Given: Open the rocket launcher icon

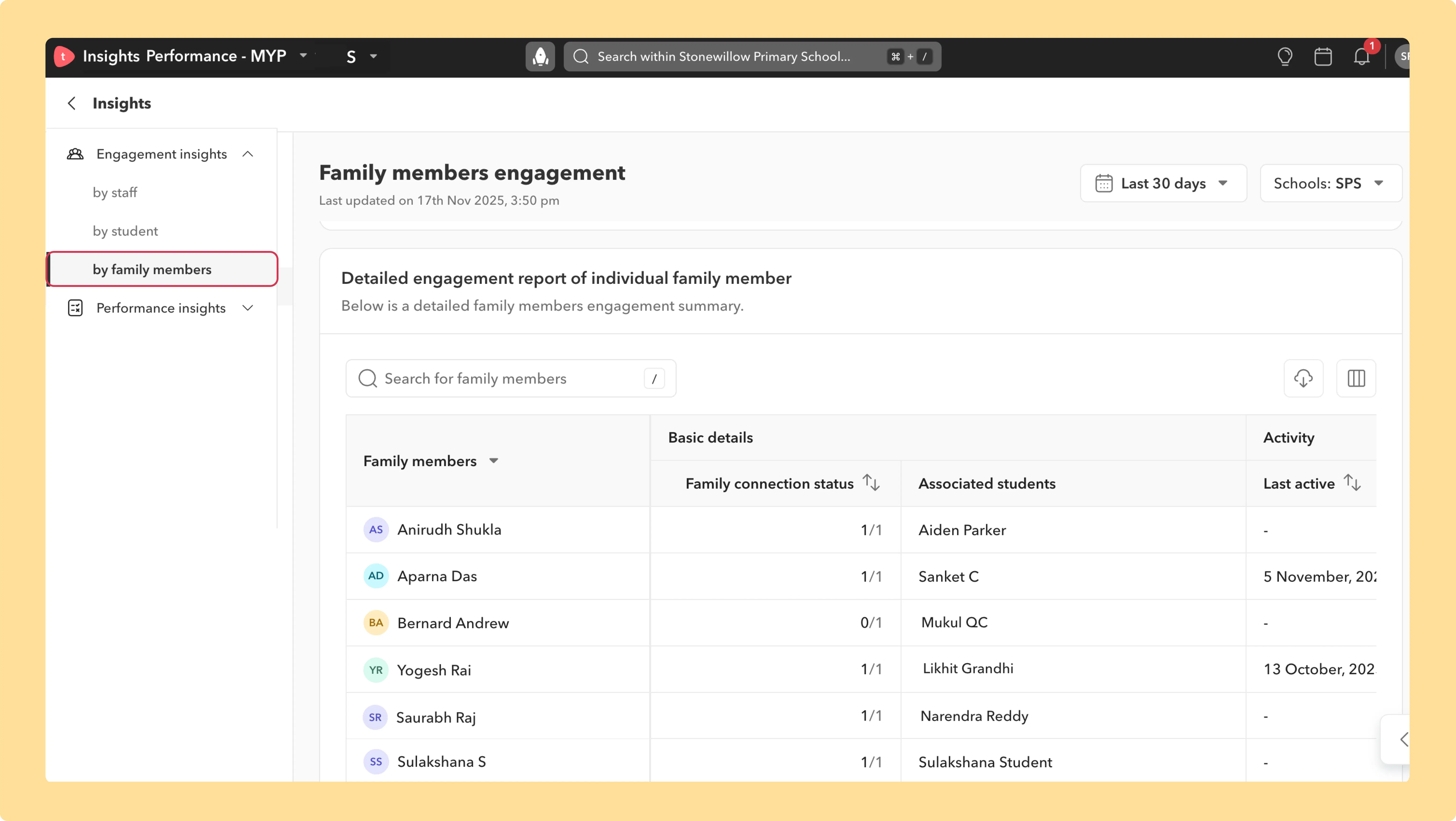Looking at the screenshot, I should 540,57.
